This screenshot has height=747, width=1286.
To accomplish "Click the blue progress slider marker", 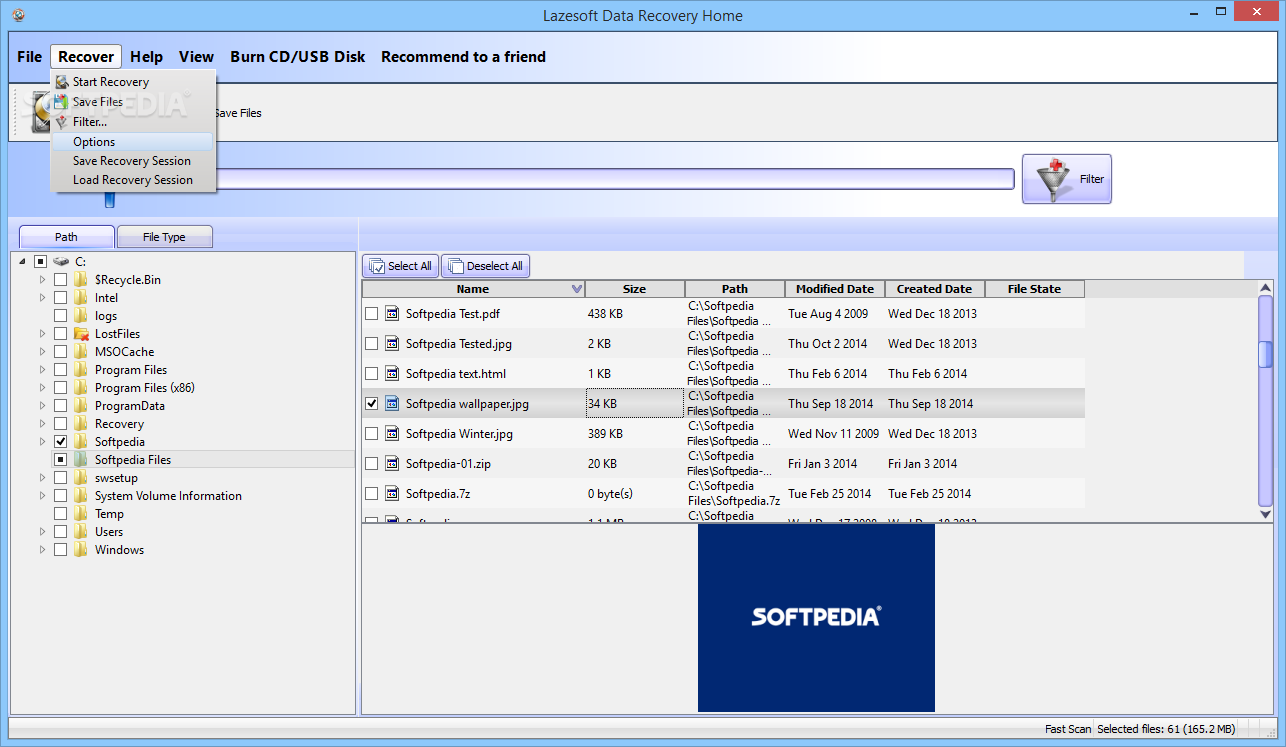I will coord(110,199).
